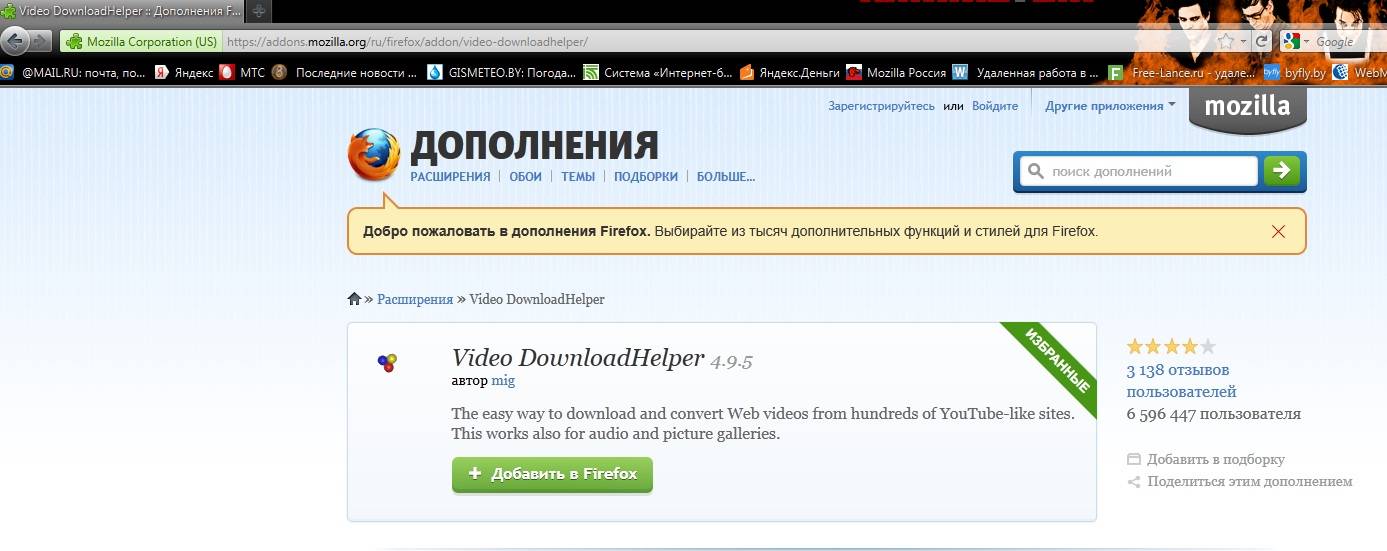Open the Система «Интернет-б... bookmark
Image resolution: width=1387 pixels, height=551 pixels.
tap(658, 73)
